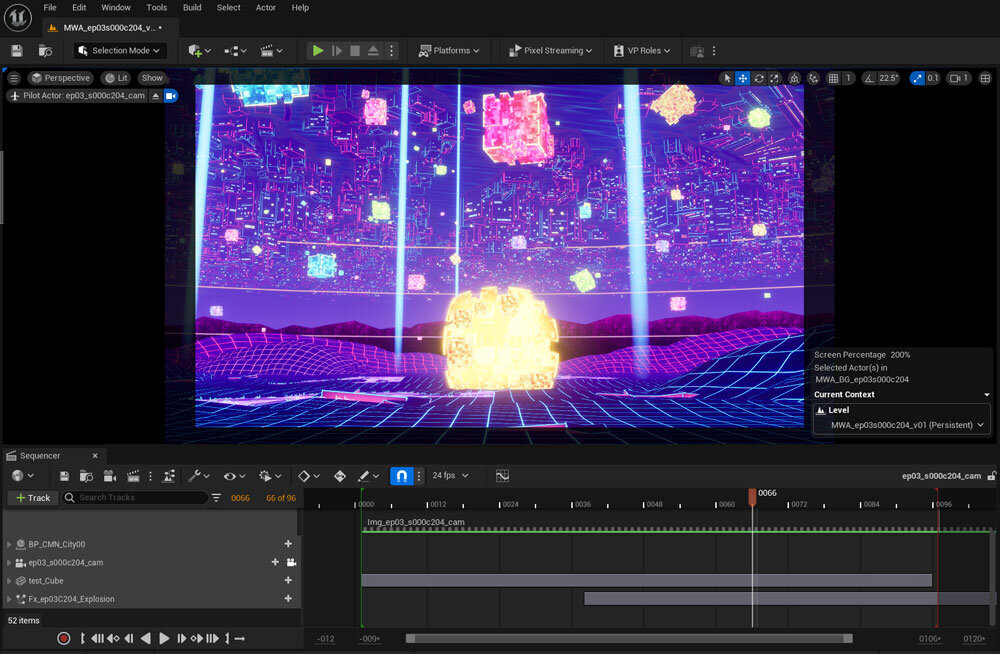Click the green Track add button
This screenshot has height=654, width=1000.
(x=32, y=497)
